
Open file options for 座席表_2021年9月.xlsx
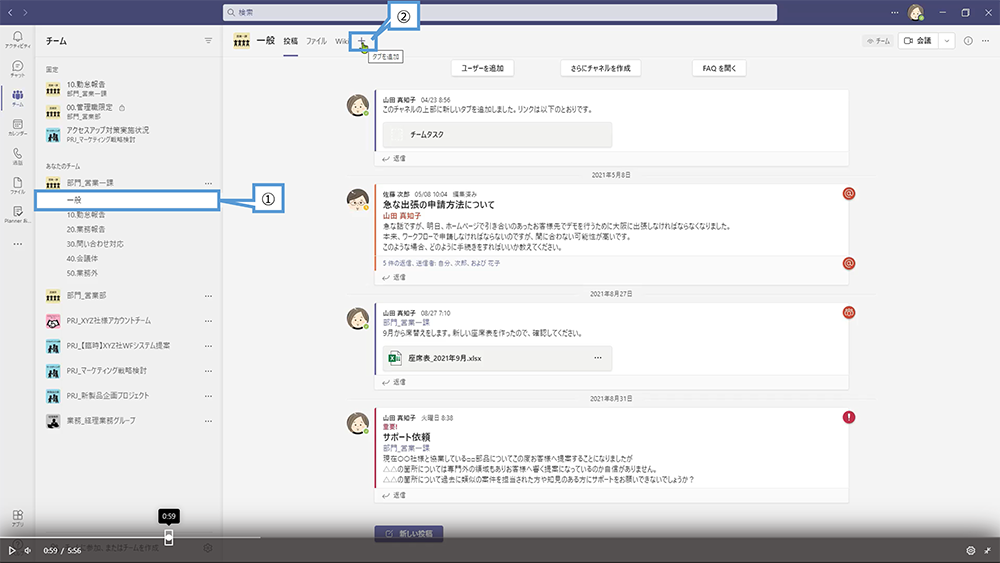click(x=598, y=358)
